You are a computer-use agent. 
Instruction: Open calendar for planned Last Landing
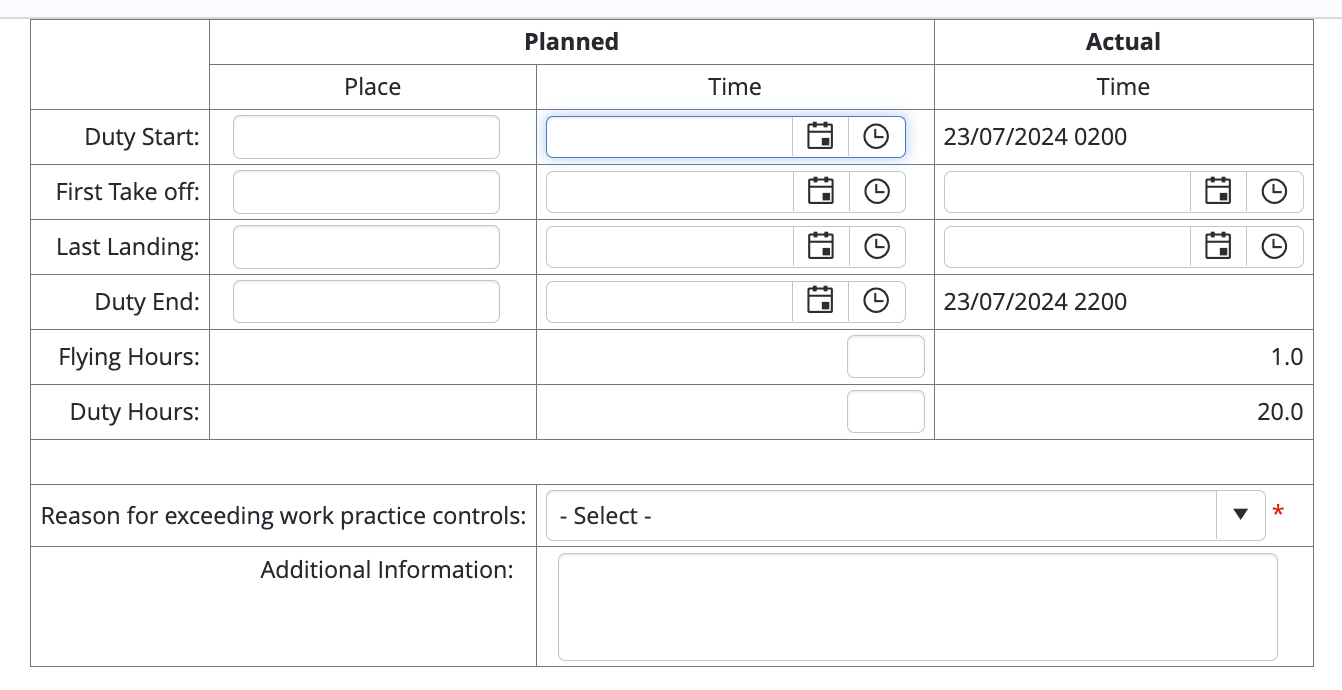821,247
